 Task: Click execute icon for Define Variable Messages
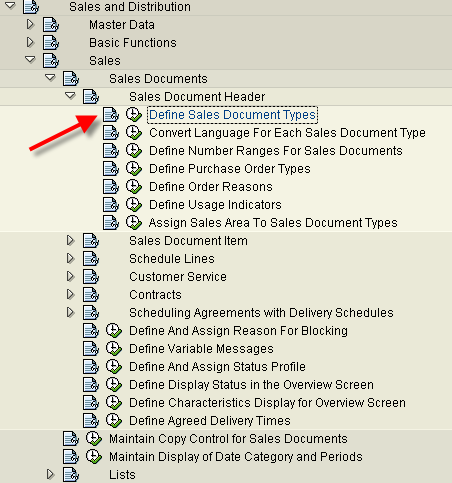114,349
